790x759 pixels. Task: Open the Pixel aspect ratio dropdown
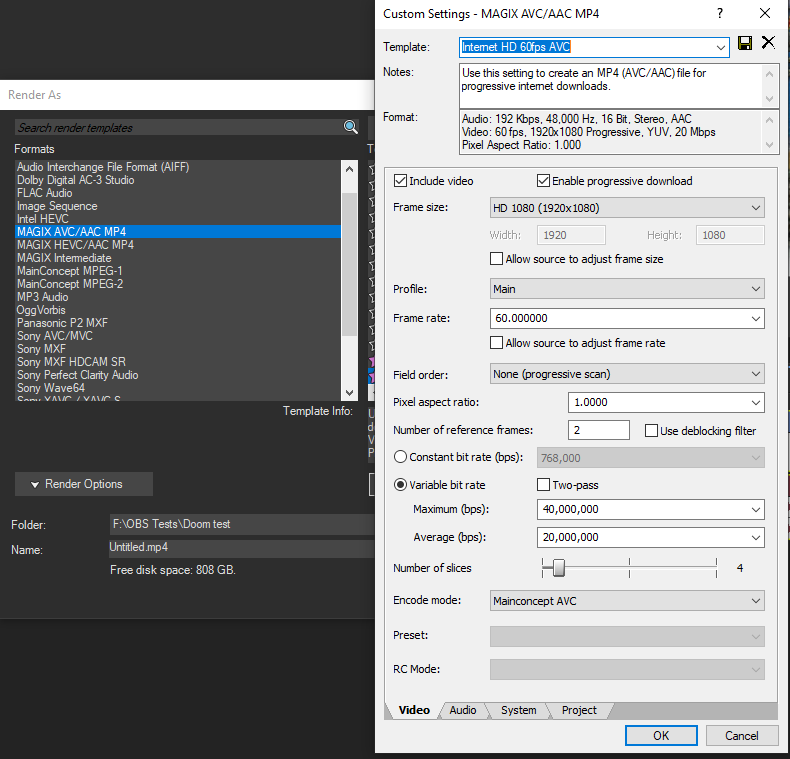(756, 403)
